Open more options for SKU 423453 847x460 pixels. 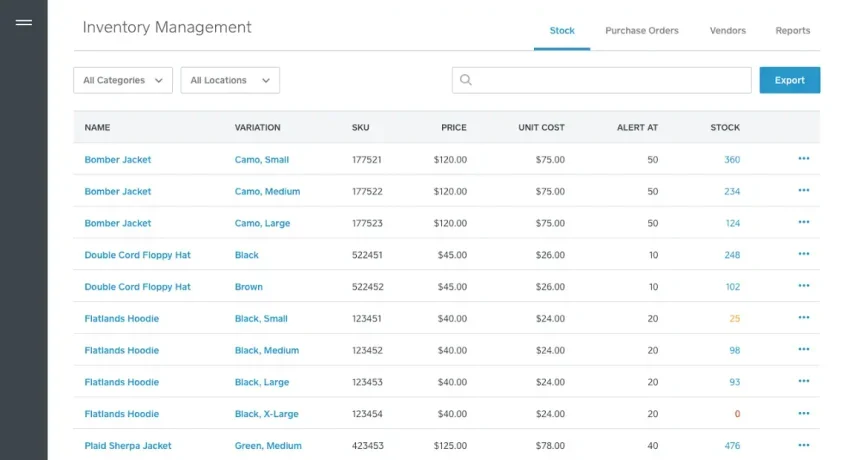pos(804,445)
